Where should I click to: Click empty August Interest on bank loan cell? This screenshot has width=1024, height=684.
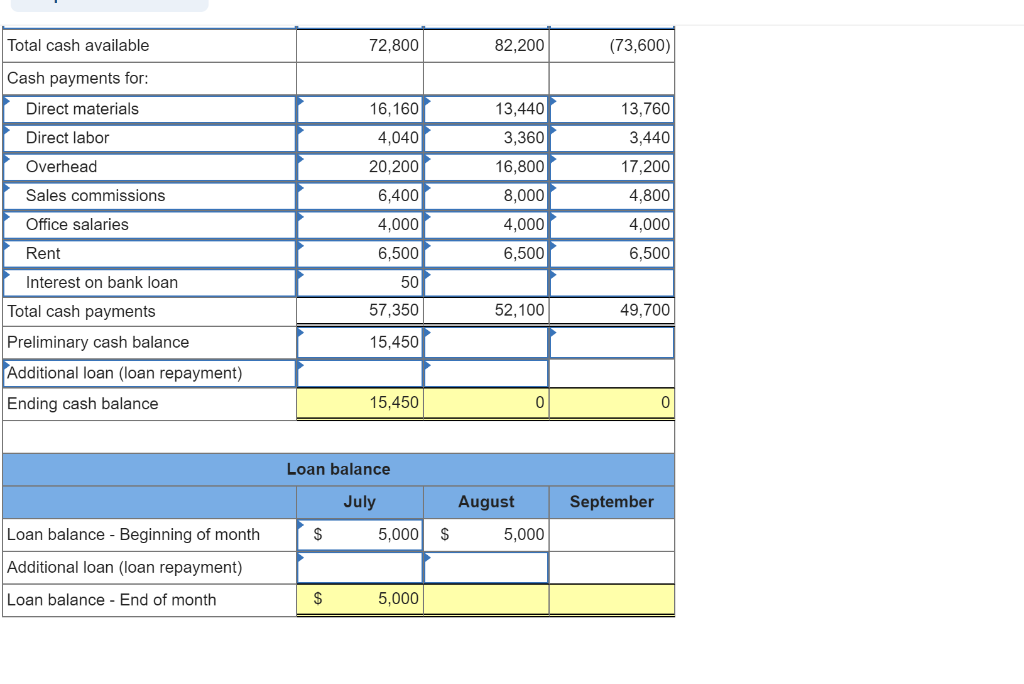[486, 282]
